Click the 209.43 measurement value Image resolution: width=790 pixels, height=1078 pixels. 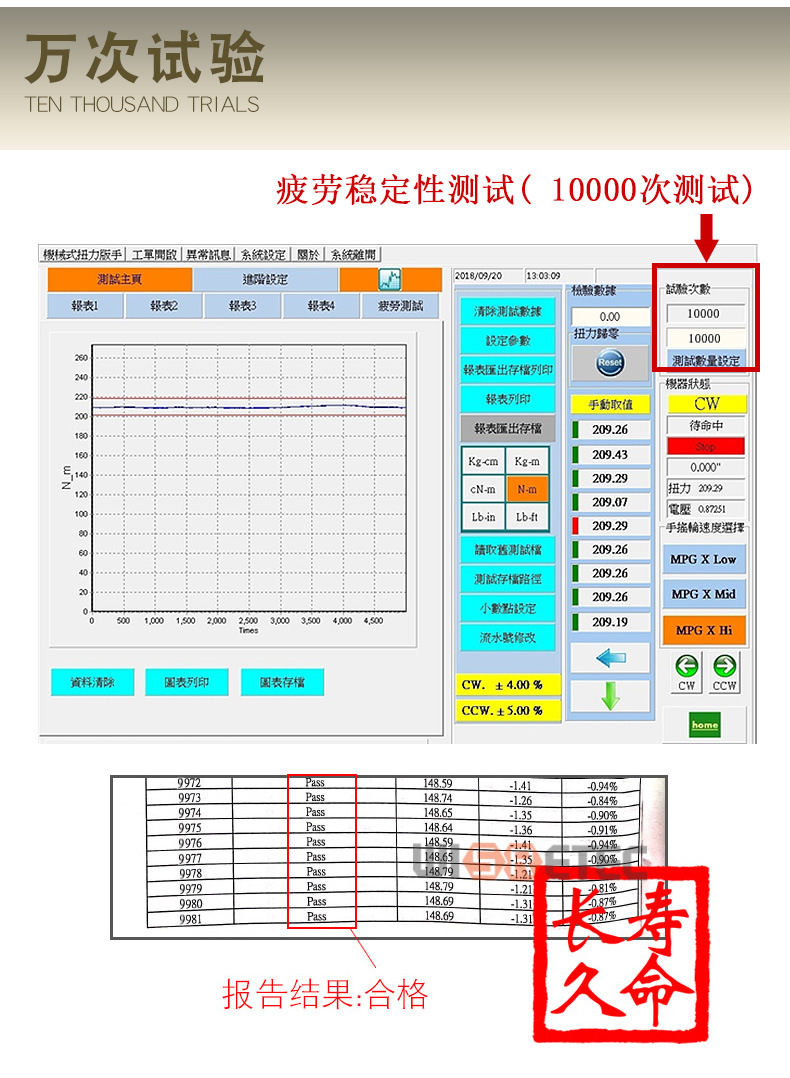611,454
